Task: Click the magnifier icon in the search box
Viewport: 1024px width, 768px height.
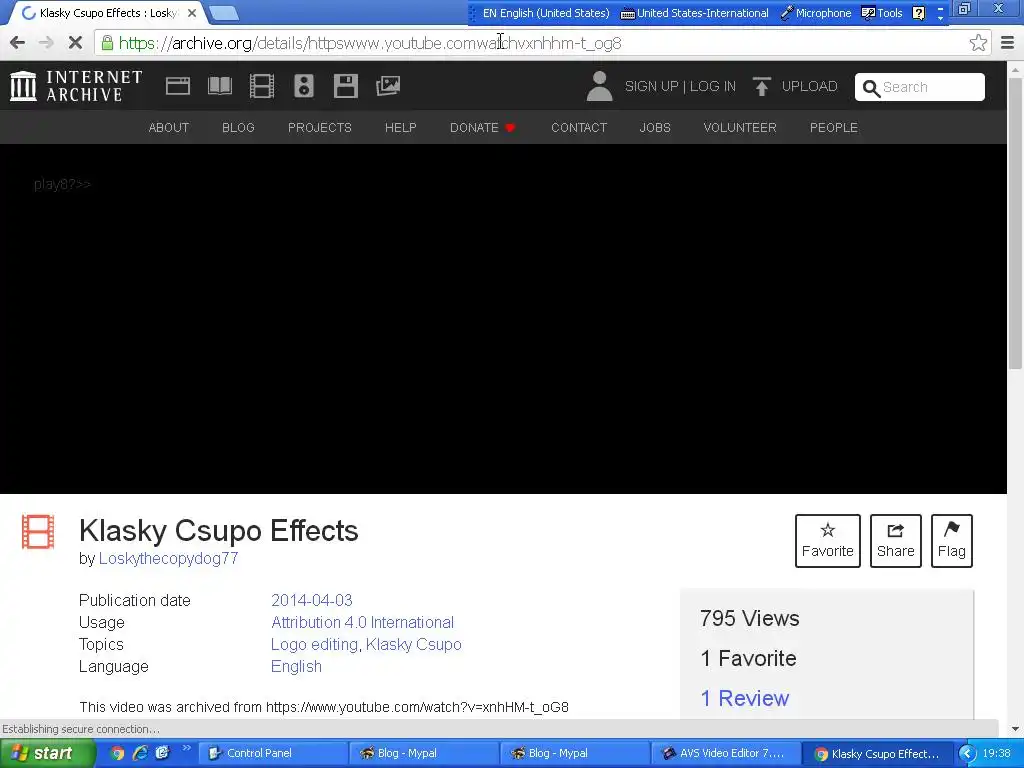Action: [871, 88]
